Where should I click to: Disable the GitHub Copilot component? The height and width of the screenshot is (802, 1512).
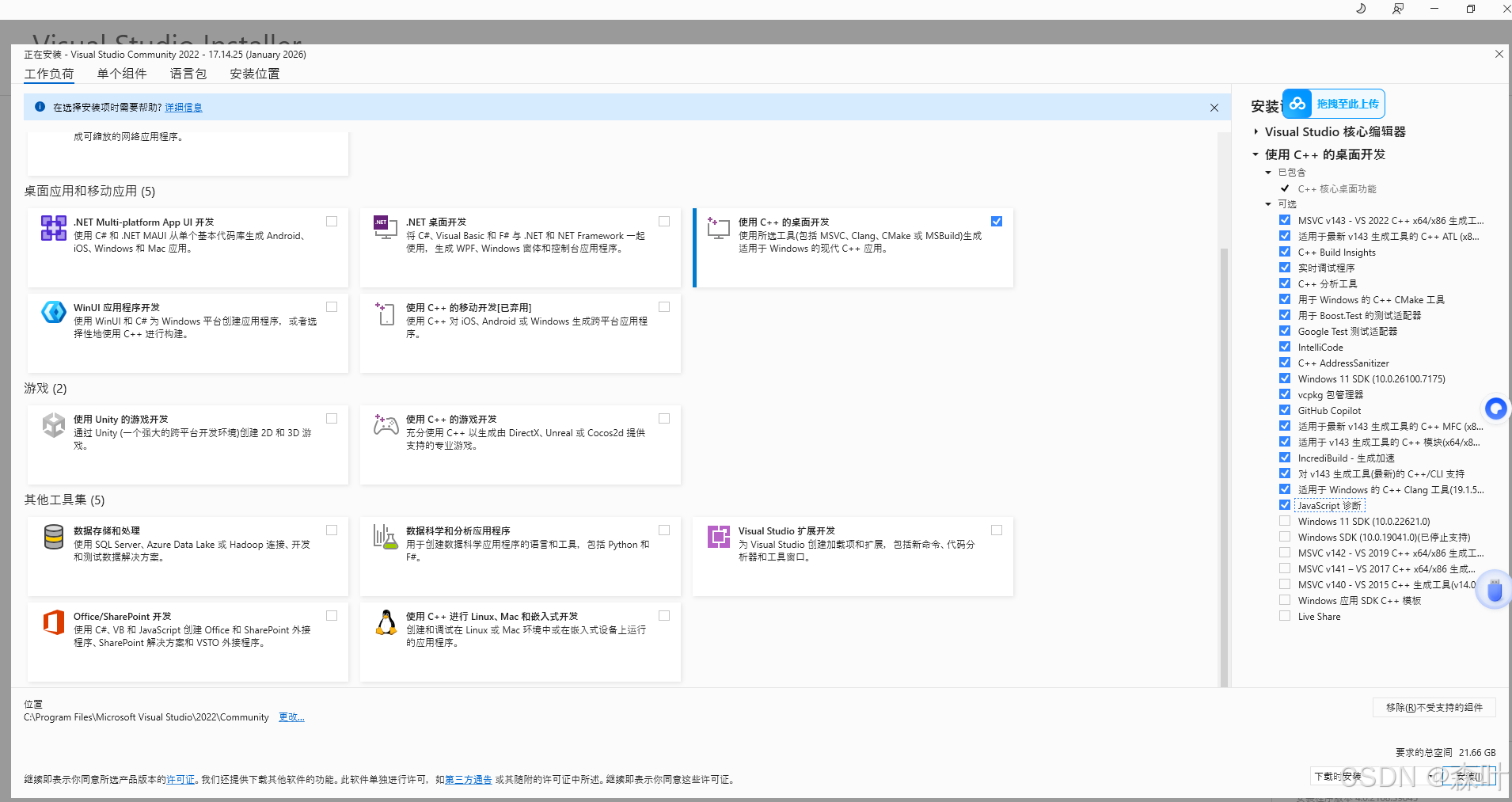pyautogui.click(x=1285, y=410)
